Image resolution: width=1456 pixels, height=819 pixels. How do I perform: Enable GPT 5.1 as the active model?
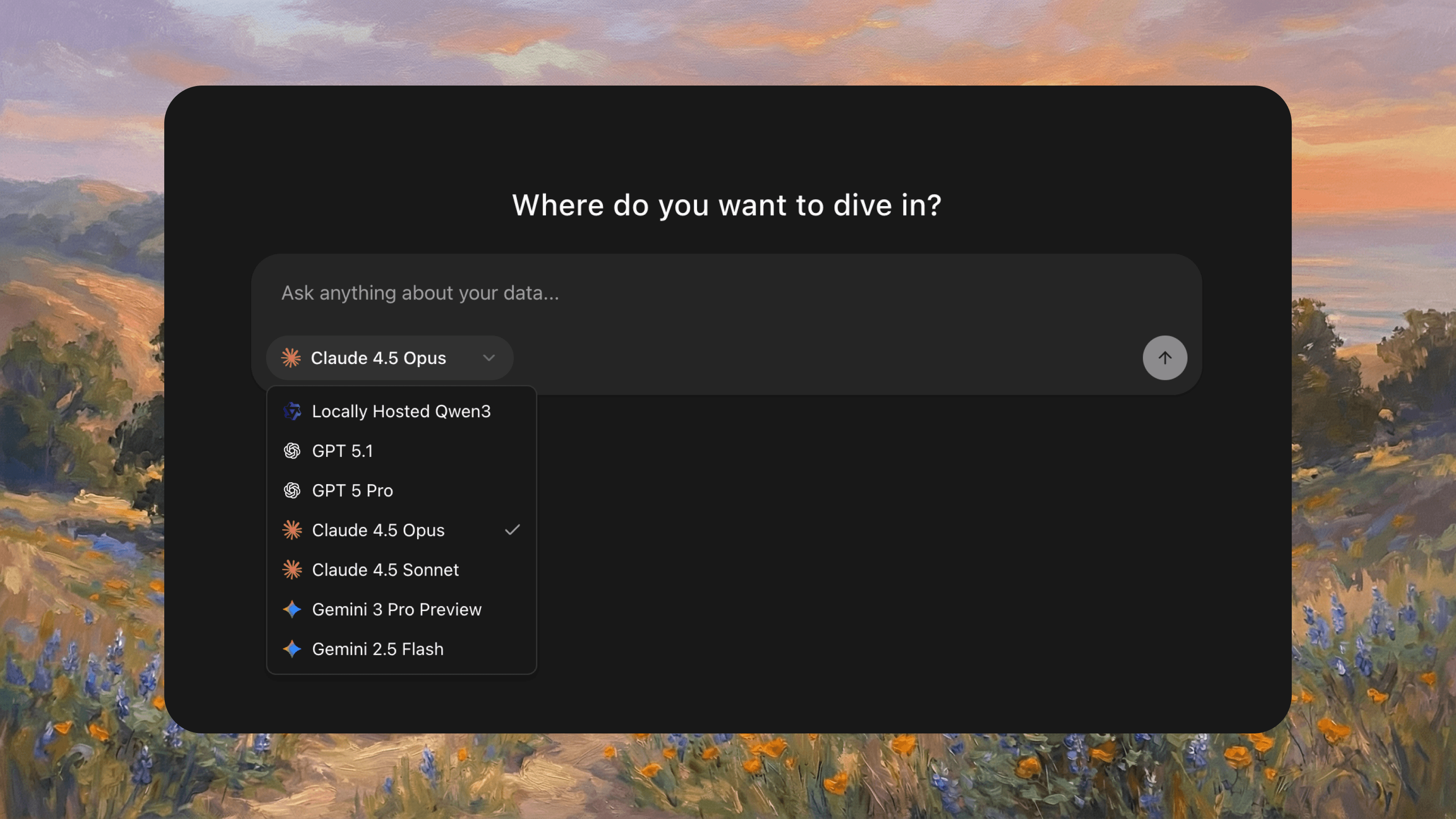[x=342, y=450]
